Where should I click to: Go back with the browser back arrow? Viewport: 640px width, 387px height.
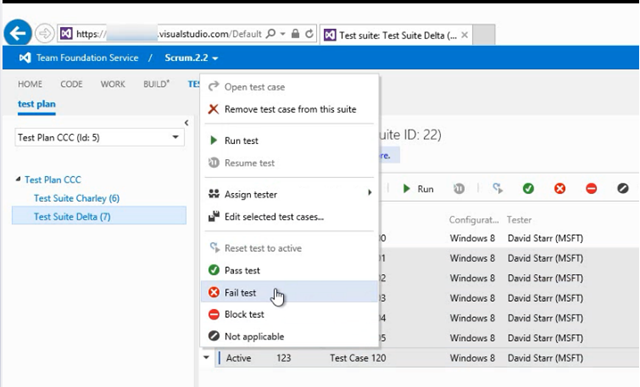pyautogui.click(x=18, y=33)
